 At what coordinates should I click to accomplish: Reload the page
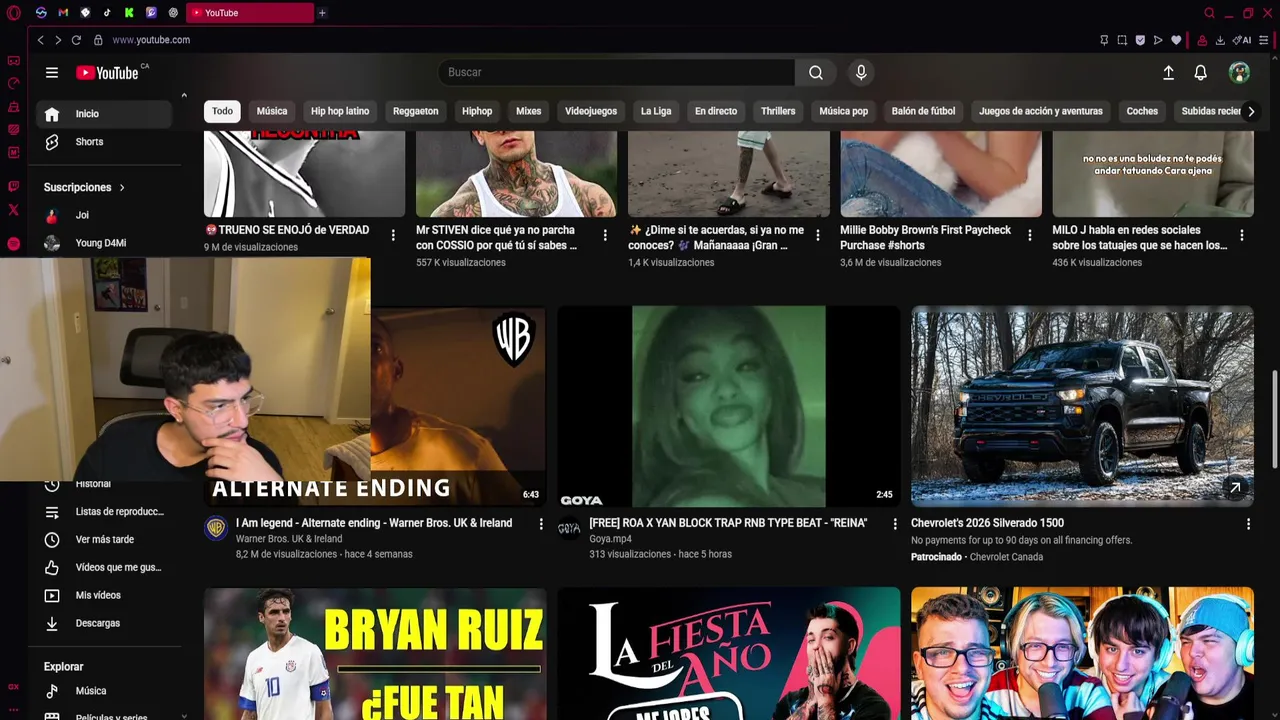76,40
